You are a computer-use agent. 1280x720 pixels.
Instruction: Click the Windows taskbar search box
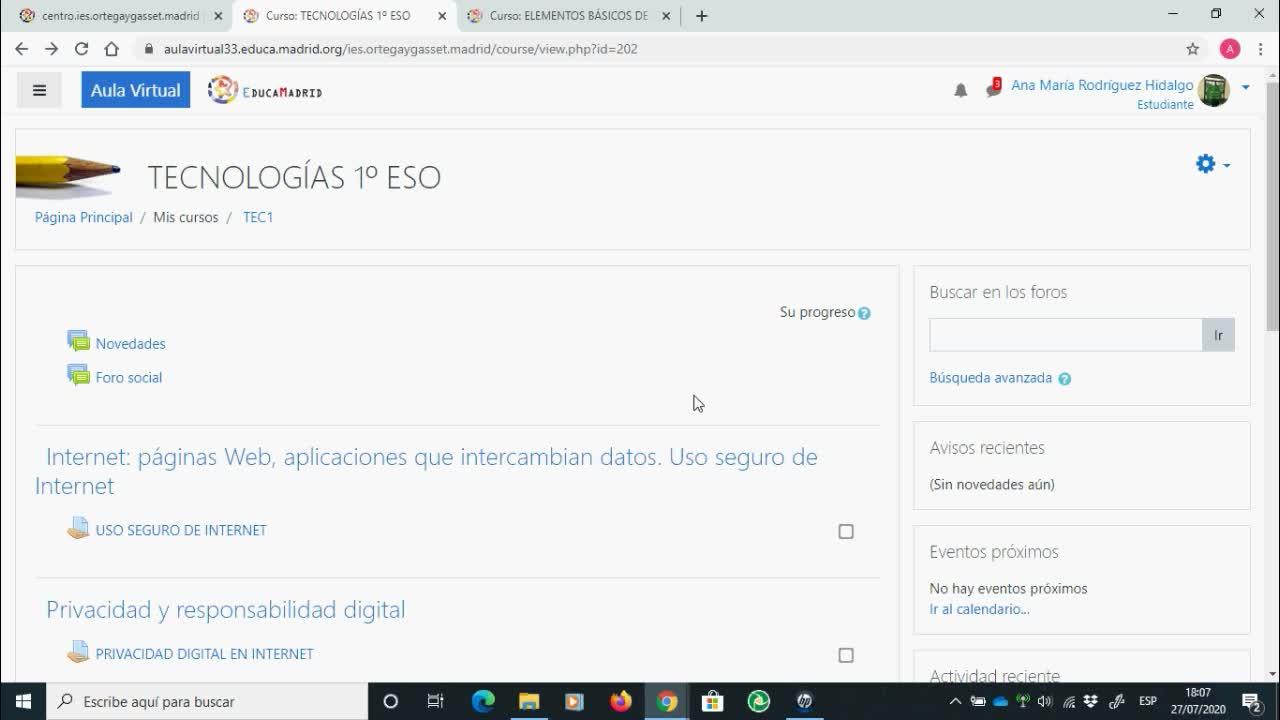click(x=207, y=701)
